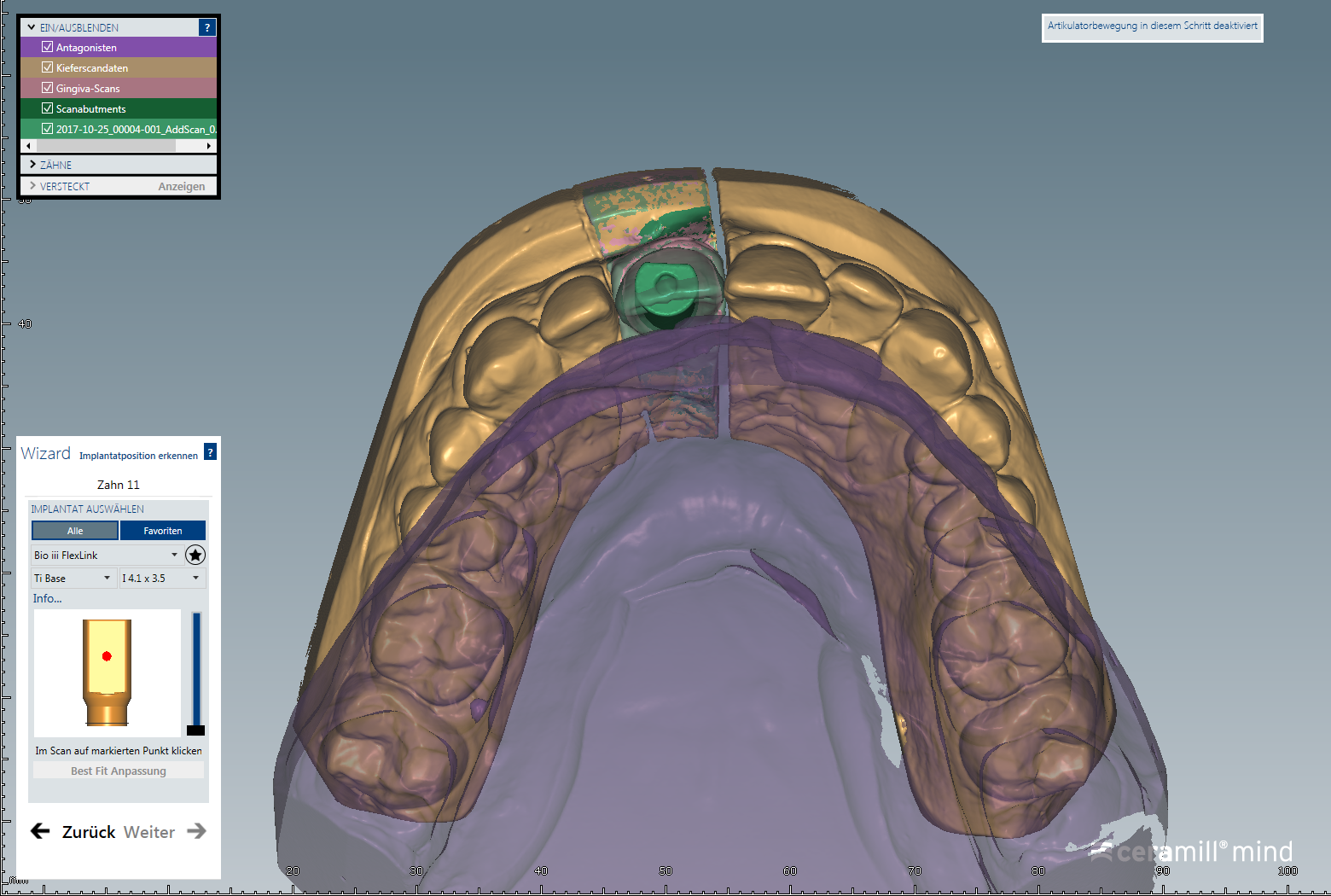Click the Anzeigen button

point(181,186)
